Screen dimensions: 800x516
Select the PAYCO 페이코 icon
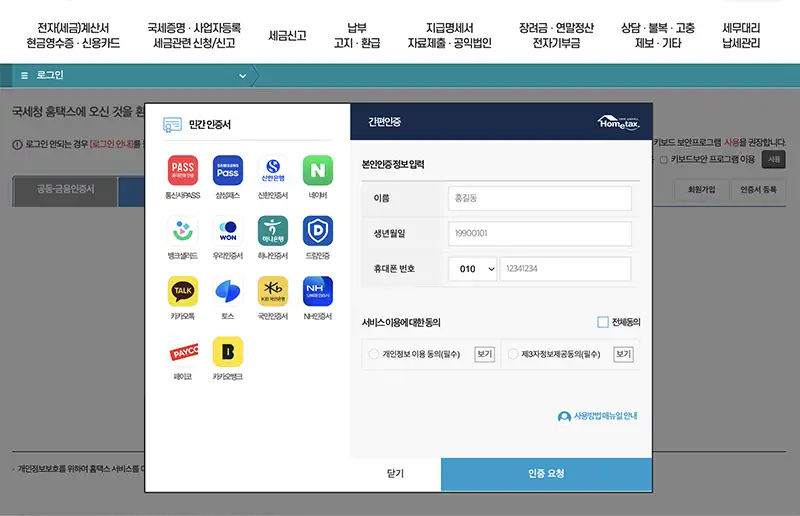coord(183,352)
